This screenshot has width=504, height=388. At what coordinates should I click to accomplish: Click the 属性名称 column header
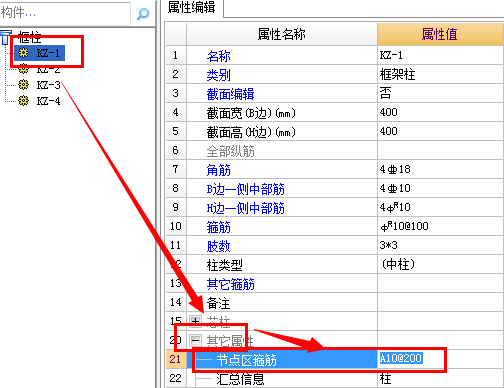point(282,34)
